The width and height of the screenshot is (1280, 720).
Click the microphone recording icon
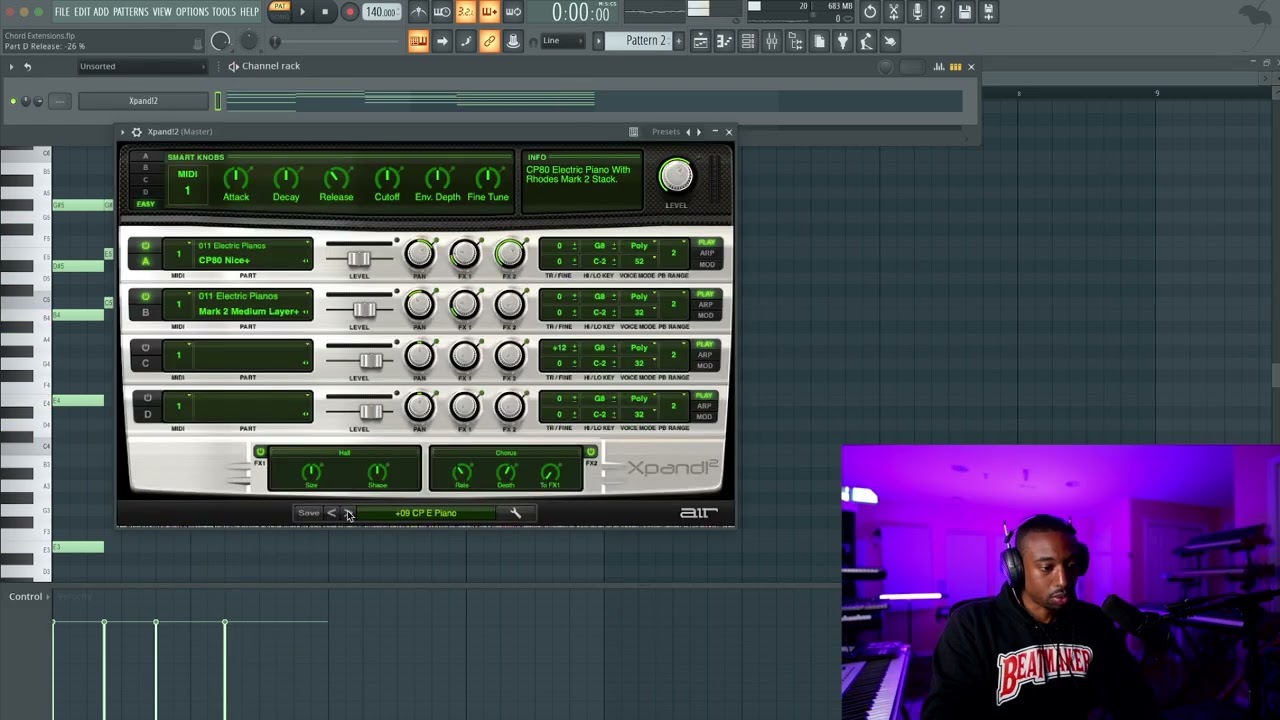click(917, 12)
